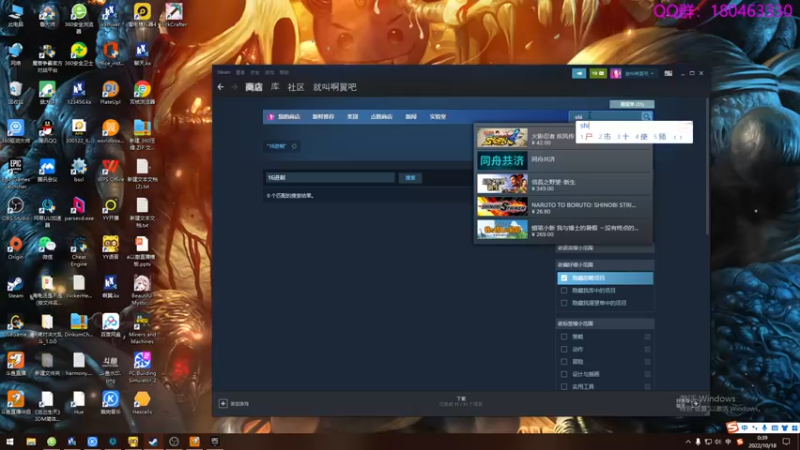This screenshot has height=450, width=800.
Task: Check the 设计与插画 tag checkbox
Action: coord(564,374)
